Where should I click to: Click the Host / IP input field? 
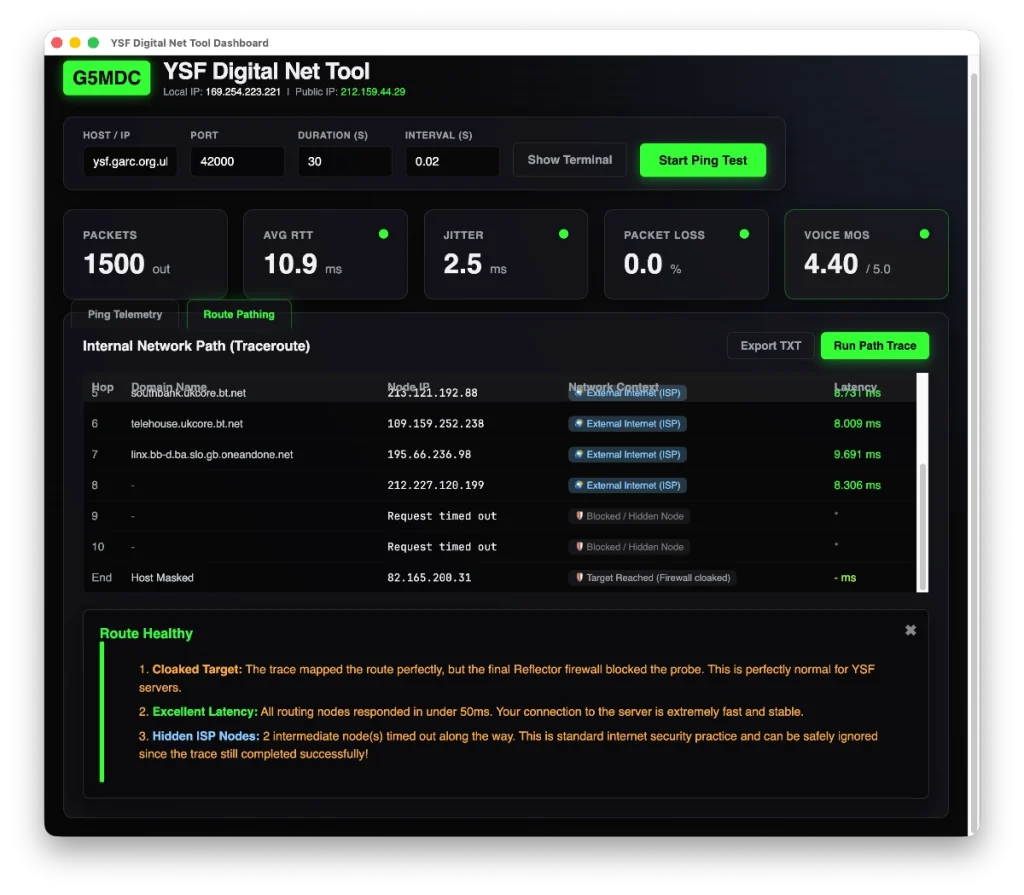coord(129,161)
